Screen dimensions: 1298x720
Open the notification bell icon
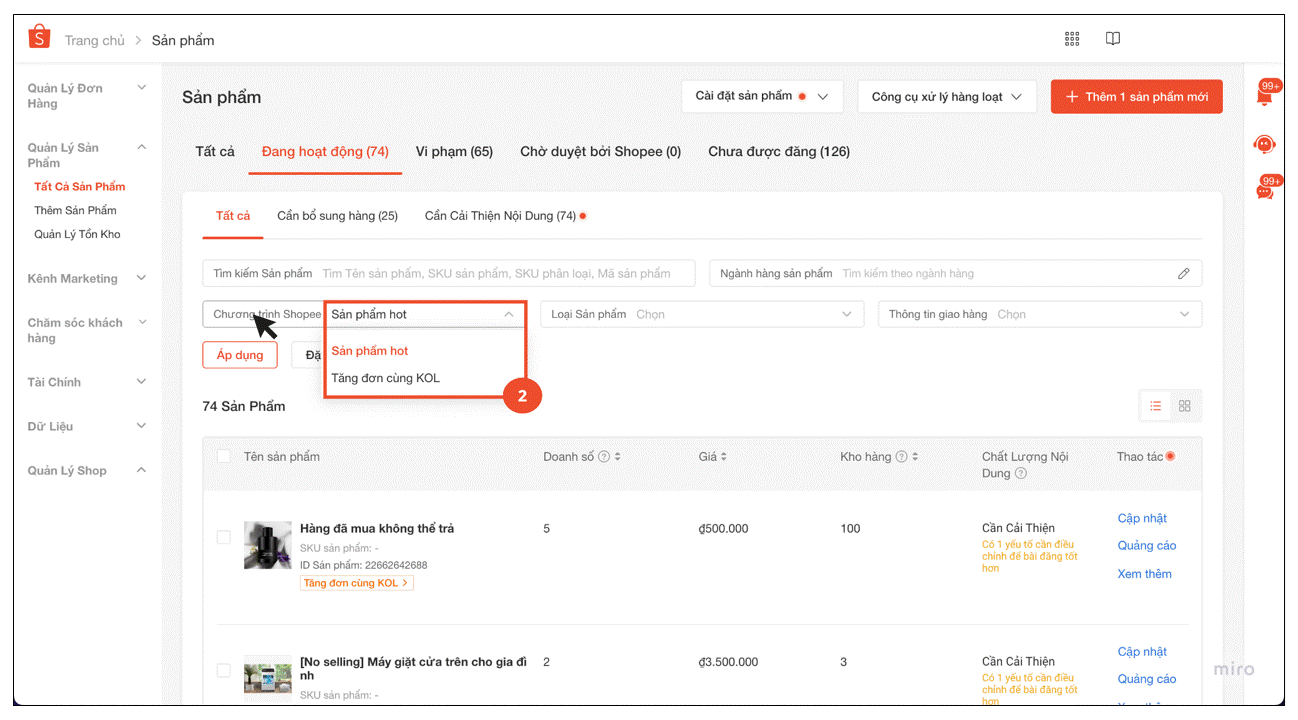pyautogui.click(x=1264, y=97)
